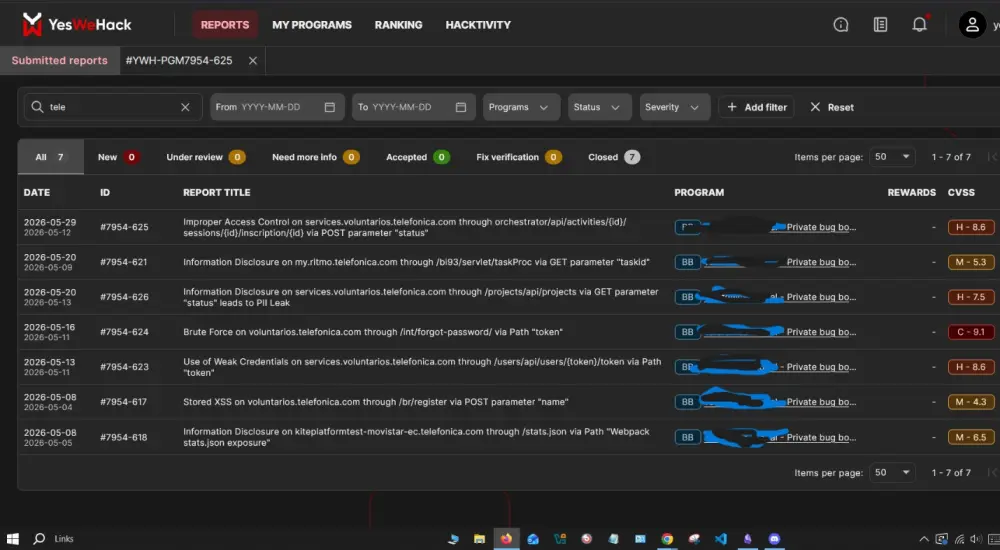Open the bottom Items per page dropdown
The height and width of the screenshot is (550, 1000).
tap(892, 473)
